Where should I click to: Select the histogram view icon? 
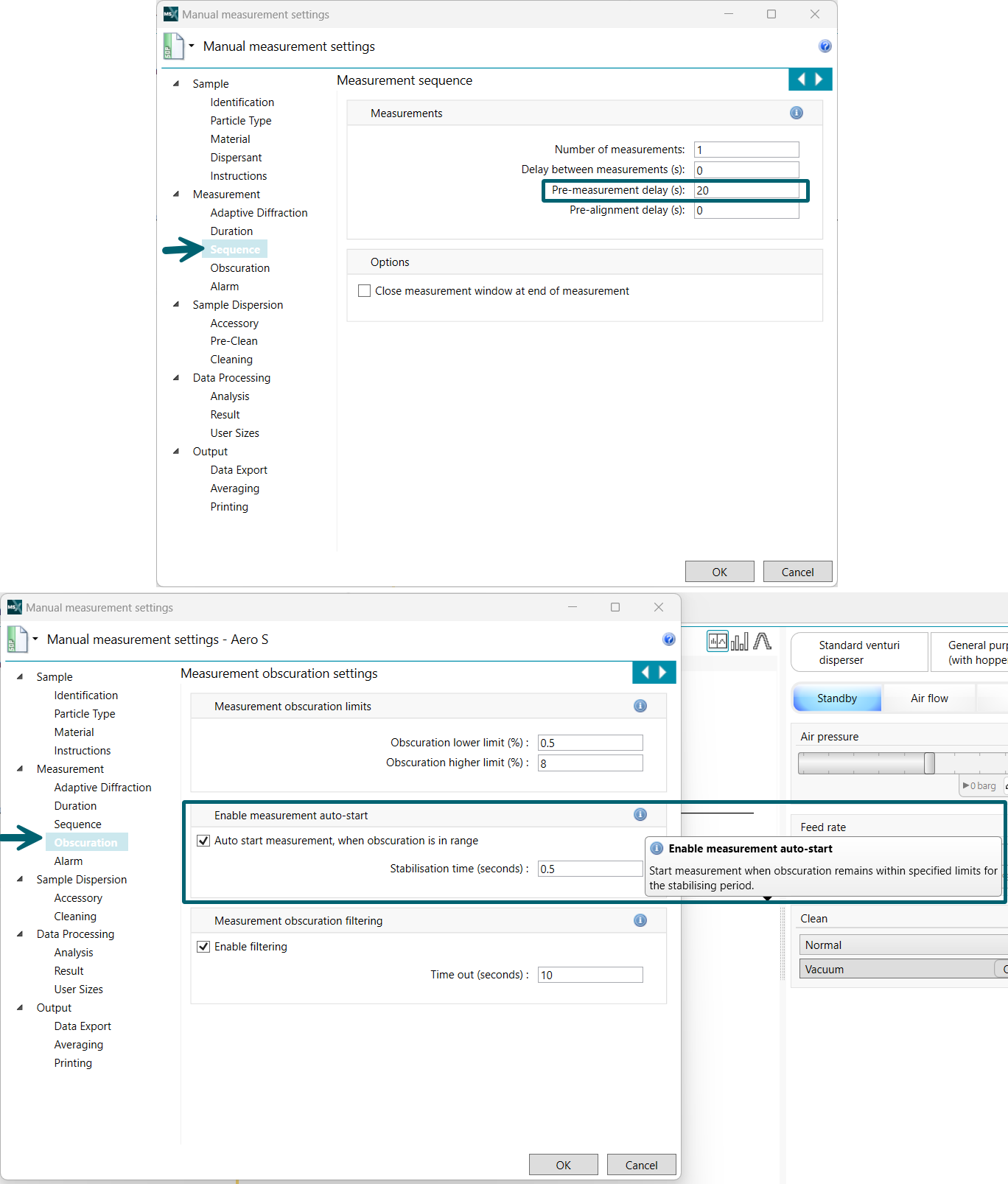click(x=739, y=641)
